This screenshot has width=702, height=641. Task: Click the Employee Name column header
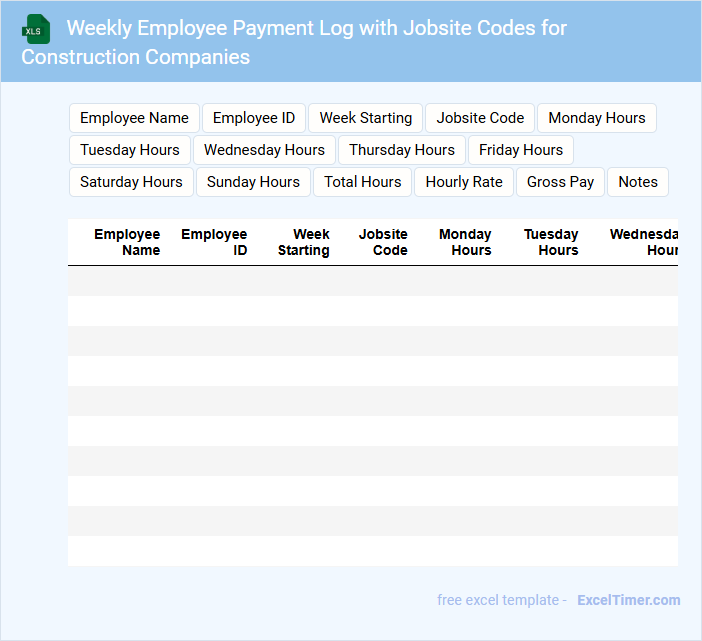coord(127,242)
